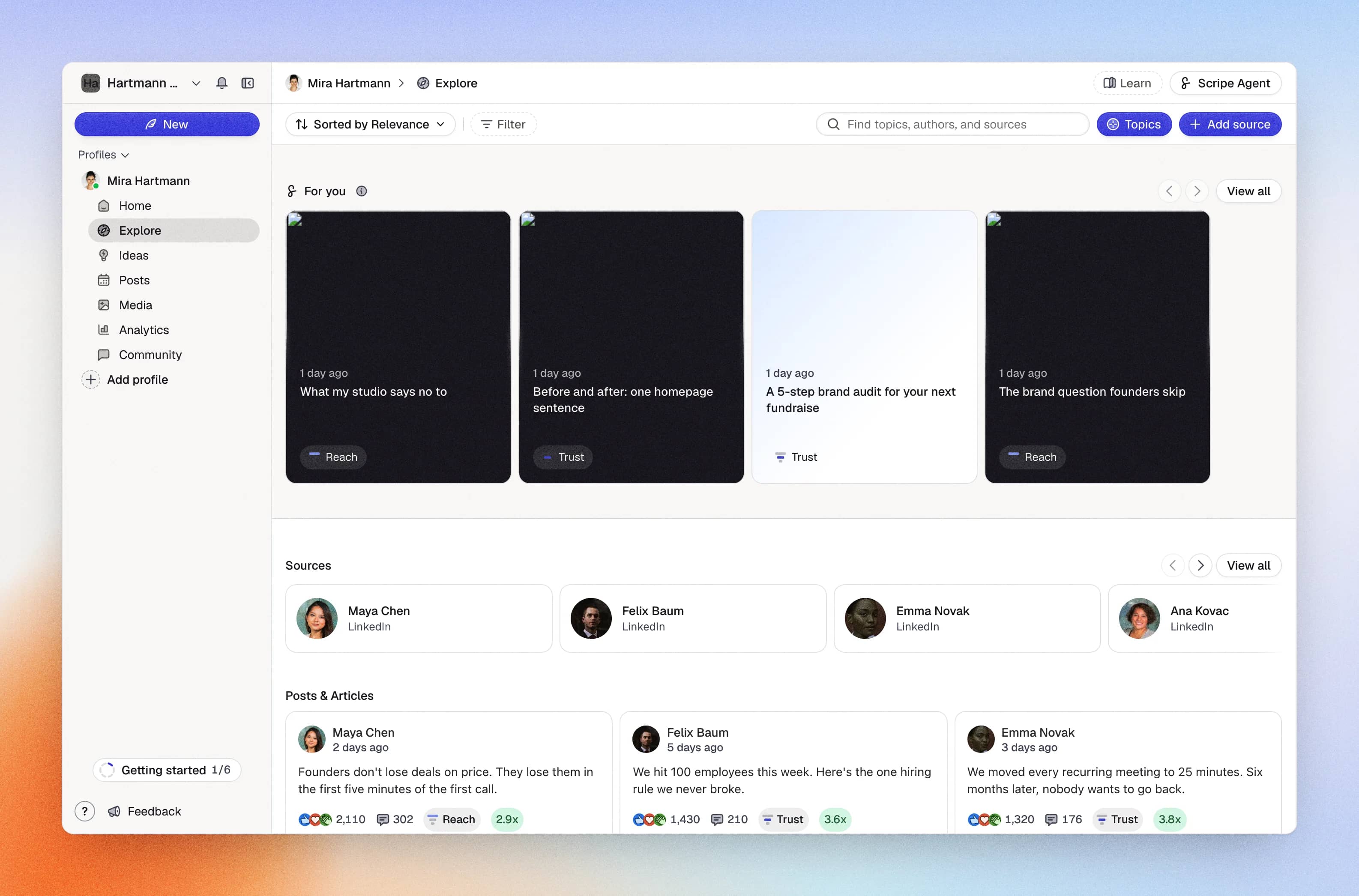The image size is (1359, 896).
Task: Click the comment icon showing 210
Action: pyautogui.click(x=717, y=819)
